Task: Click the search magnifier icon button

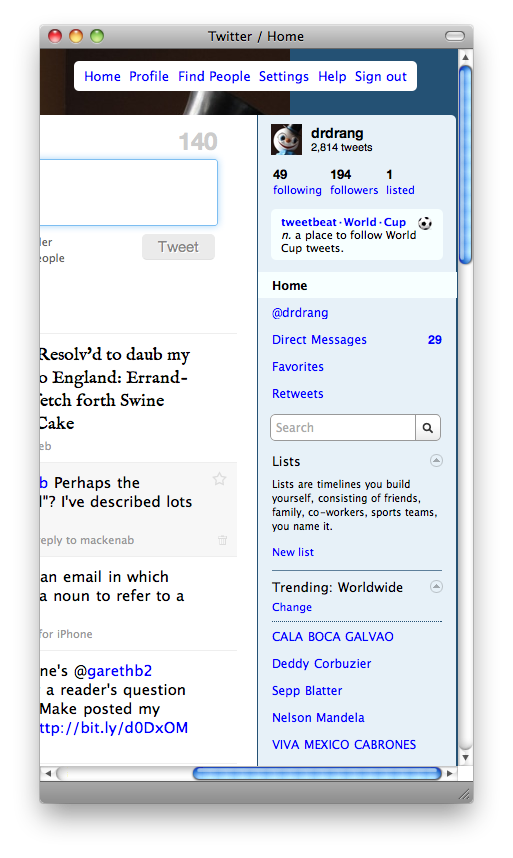Action: click(x=428, y=427)
